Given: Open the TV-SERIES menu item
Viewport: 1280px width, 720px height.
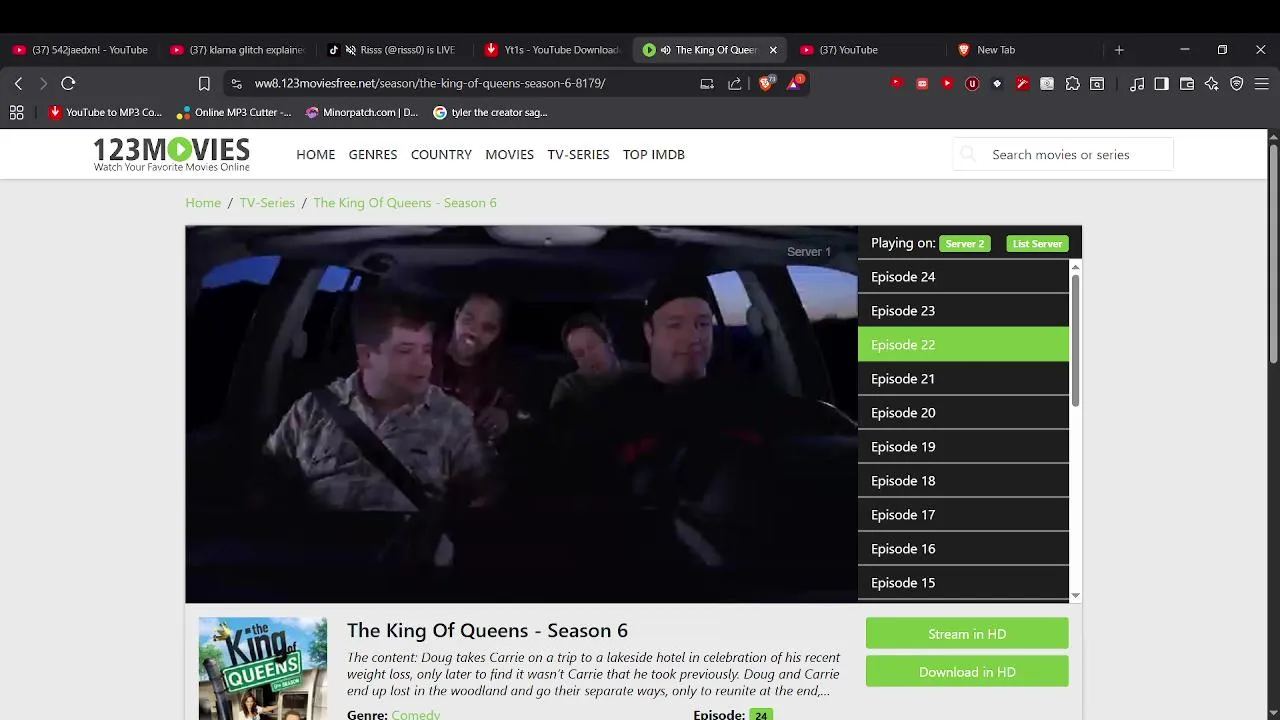Looking at the screenshot, I should point(578,155).
